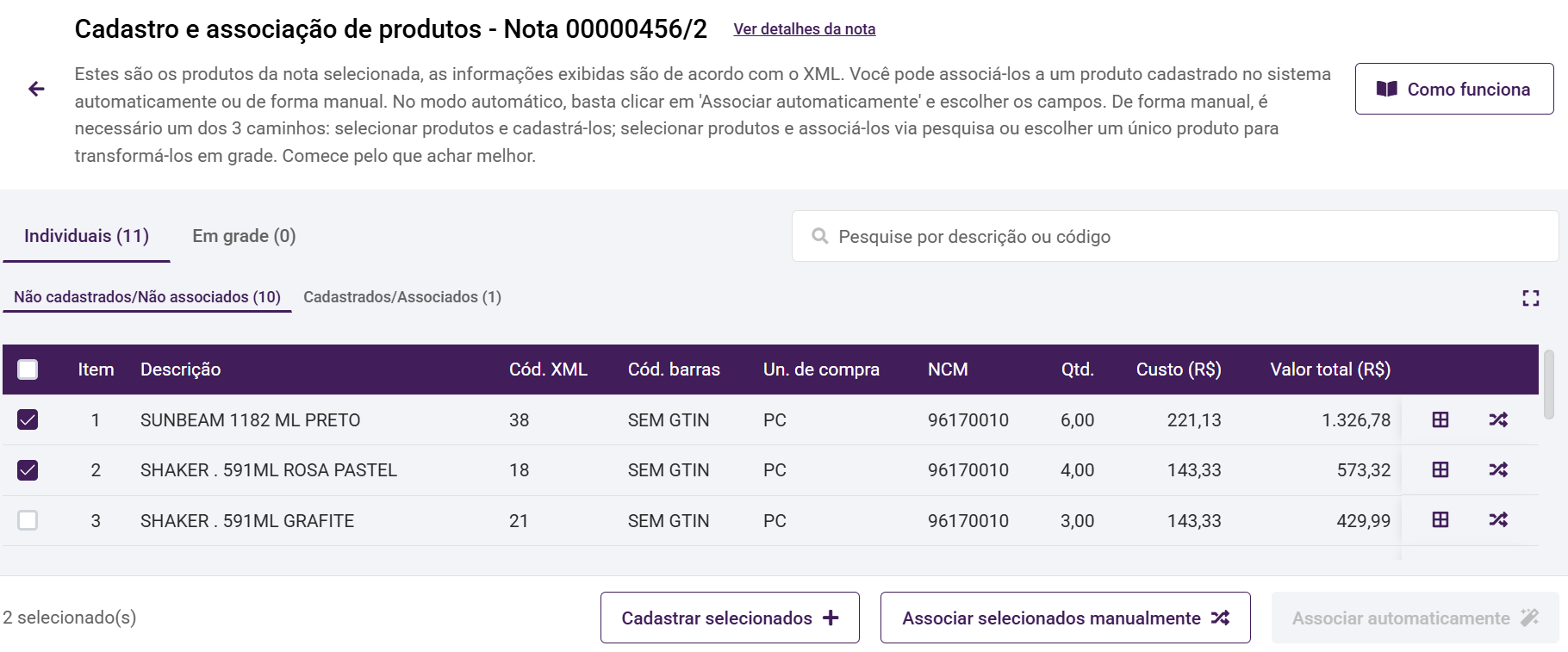1568x652 pixels.
Task: Open Cadastrados/Associados tab
Action: point(402,297)
